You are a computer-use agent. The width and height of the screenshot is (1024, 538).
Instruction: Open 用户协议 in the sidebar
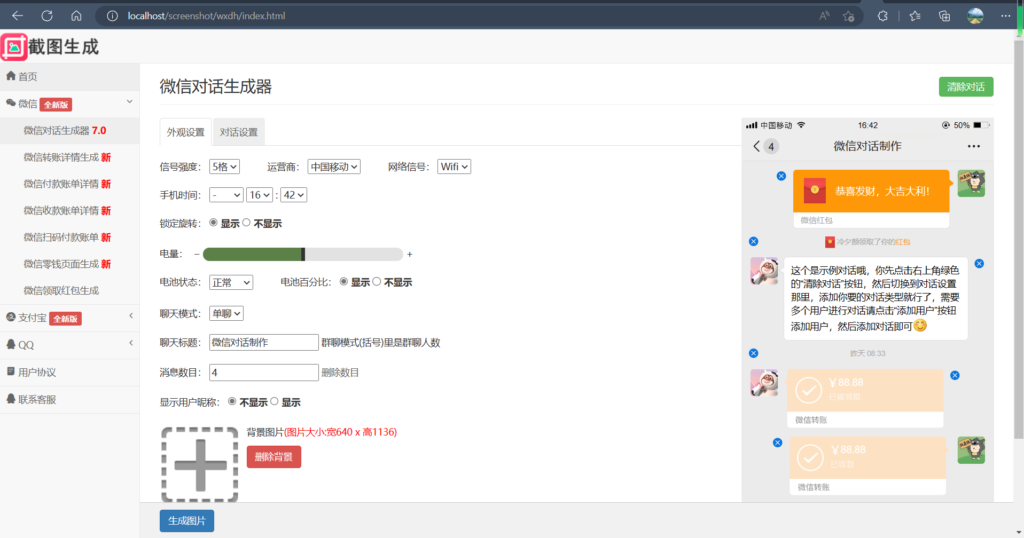point(70,372)
